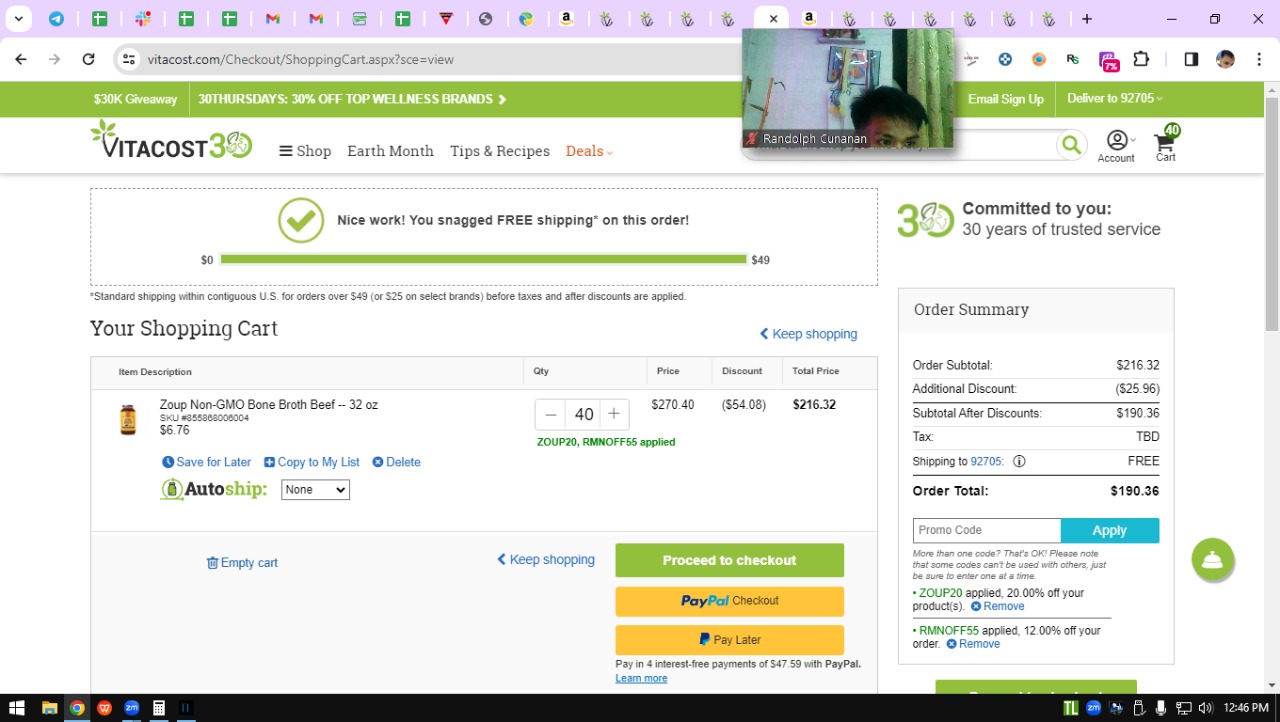
Task: Open the Account menu icon
Action: click(x=1116, y=145)
